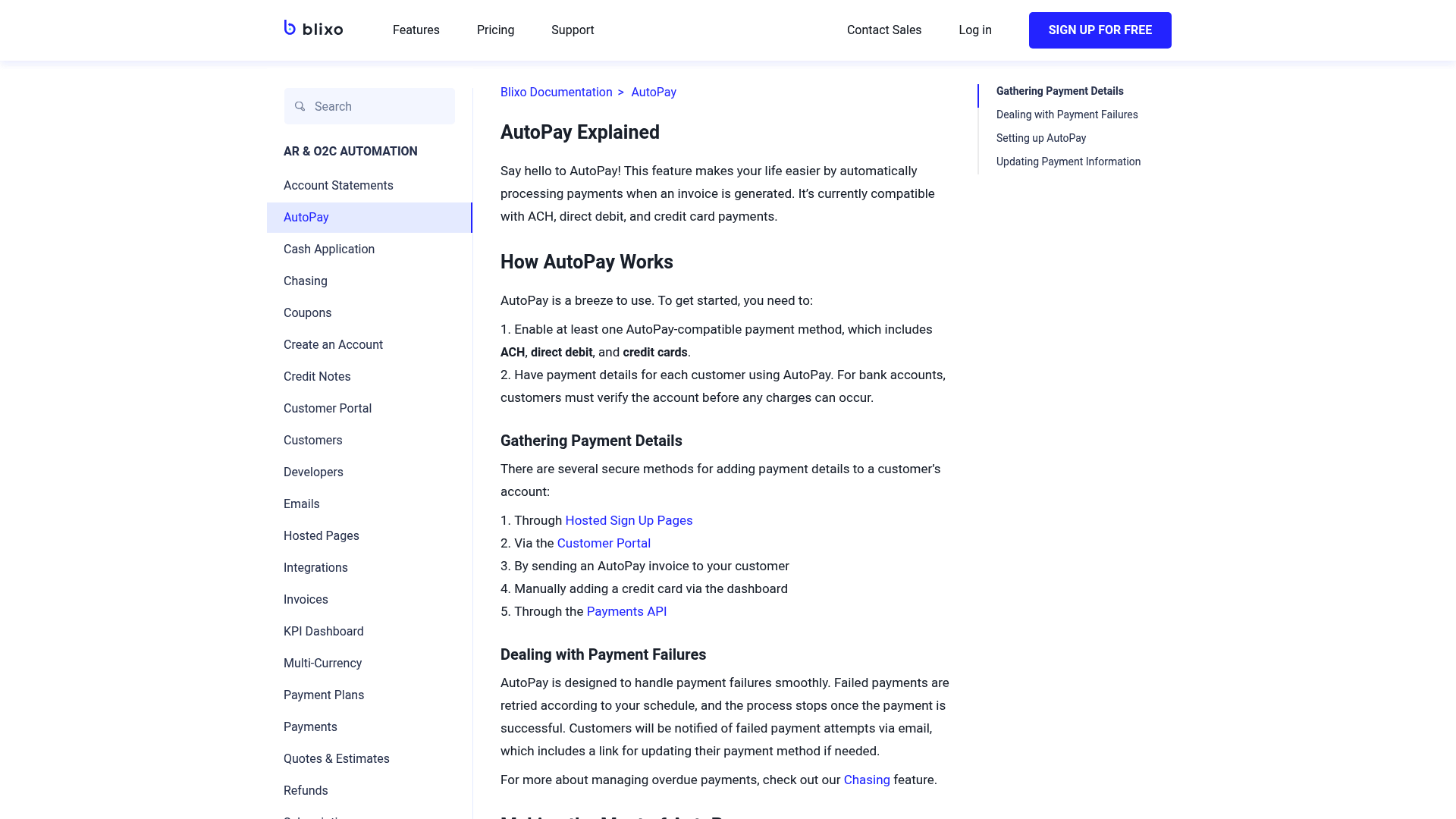1456x819 pixels.
Task: Click AR & O2C AUTOMATION sidebar heading
Action: tap(350, 152)
